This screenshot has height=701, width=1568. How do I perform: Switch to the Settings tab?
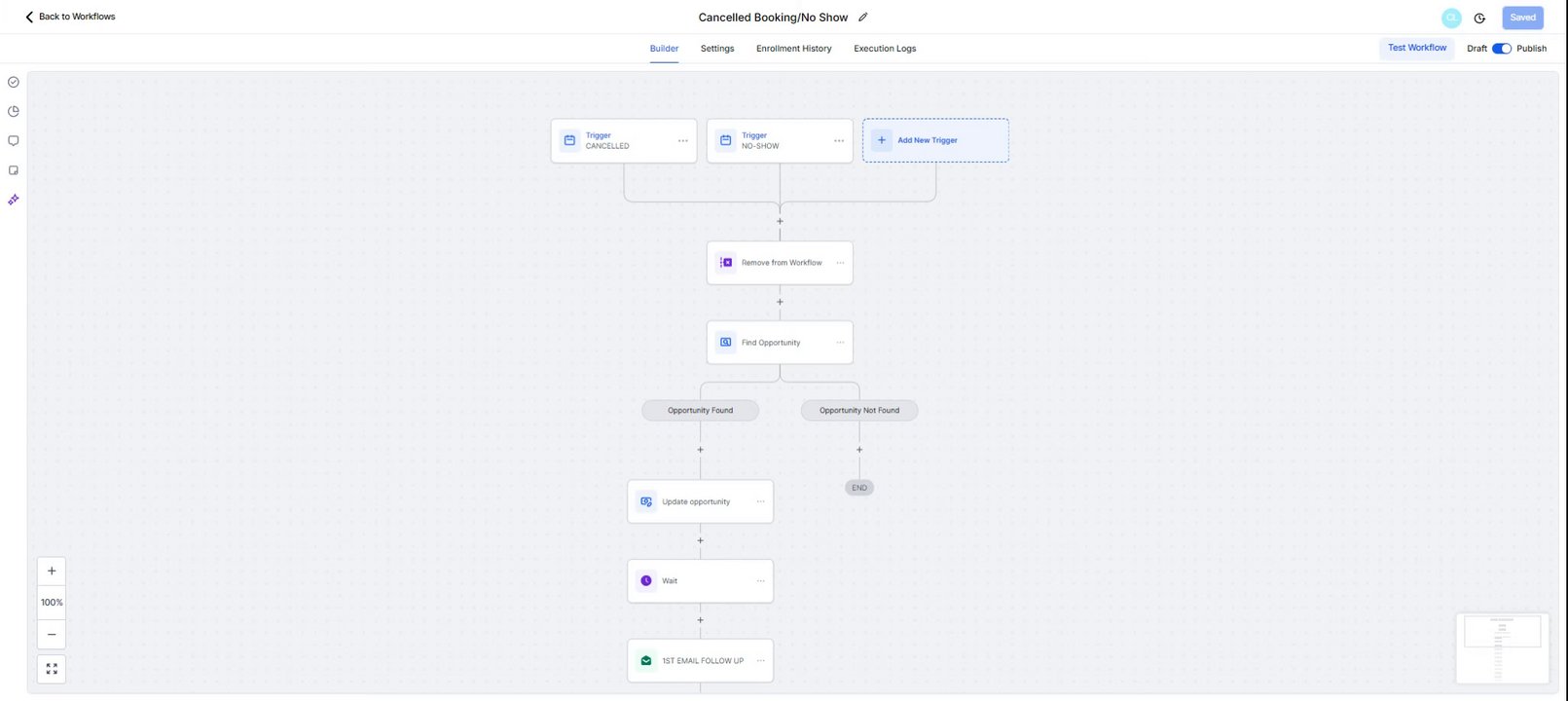pos(717,49)
